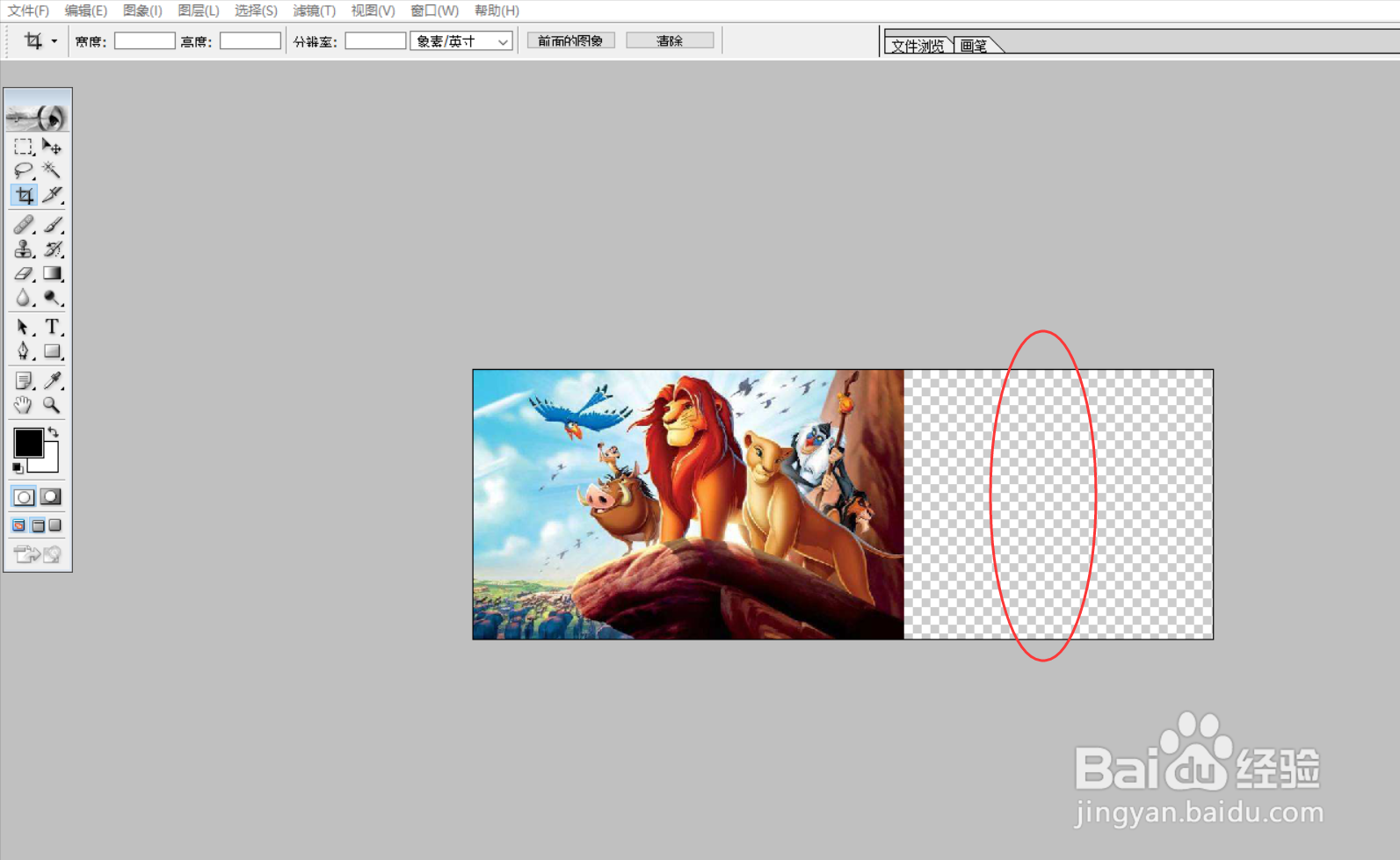Viewport: 1400px width, 860px height.
Task: Switch to Full Screen with menu bar
Action: (x=38, y=525)
